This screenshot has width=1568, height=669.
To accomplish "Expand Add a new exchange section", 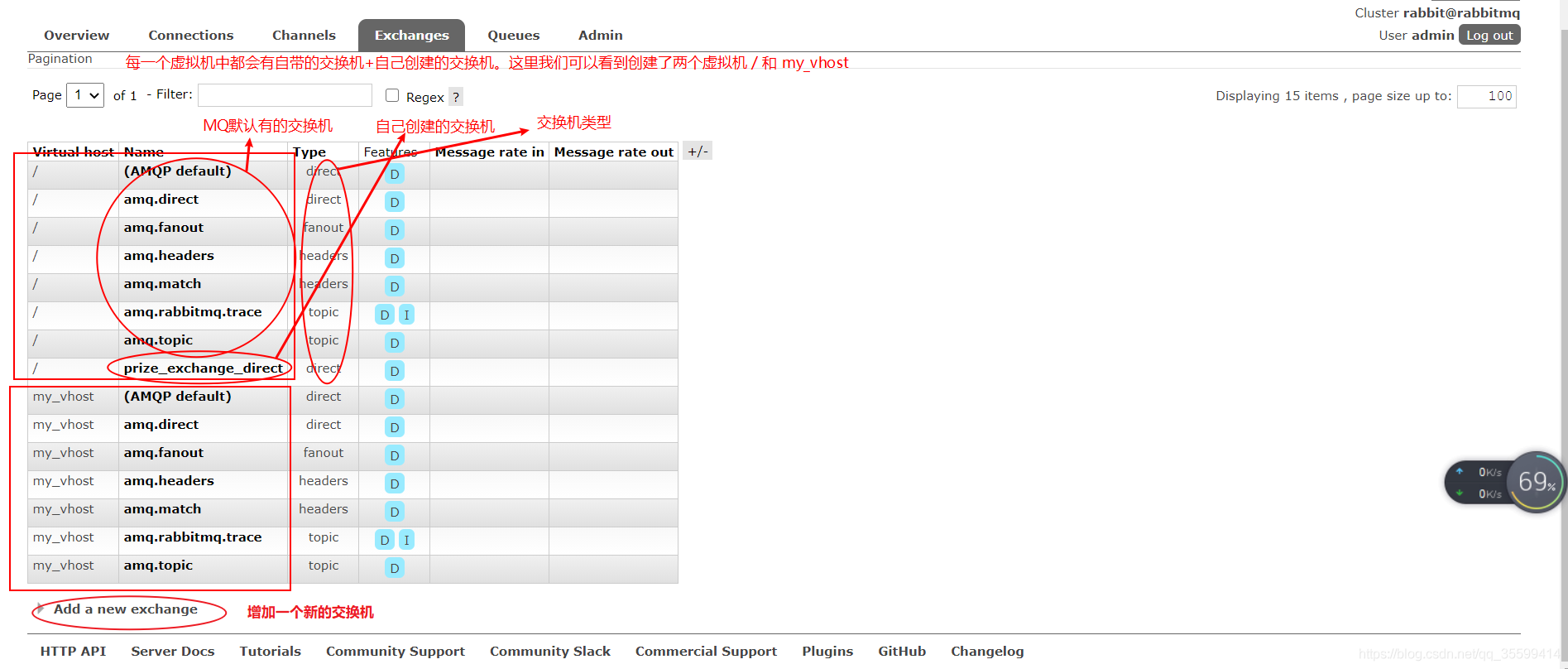I will pyautogui.click(x=125, y=609).
